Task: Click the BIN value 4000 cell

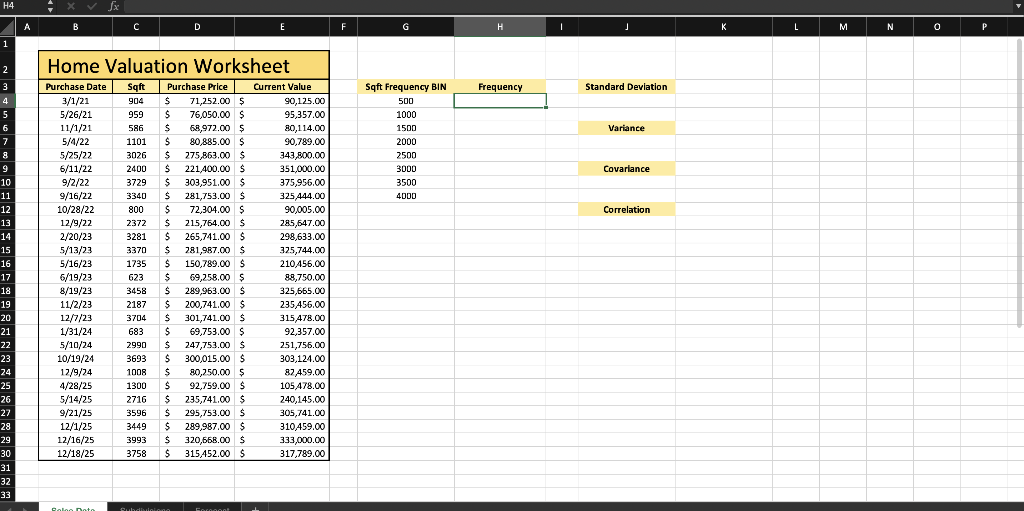Action: point(406,196)
